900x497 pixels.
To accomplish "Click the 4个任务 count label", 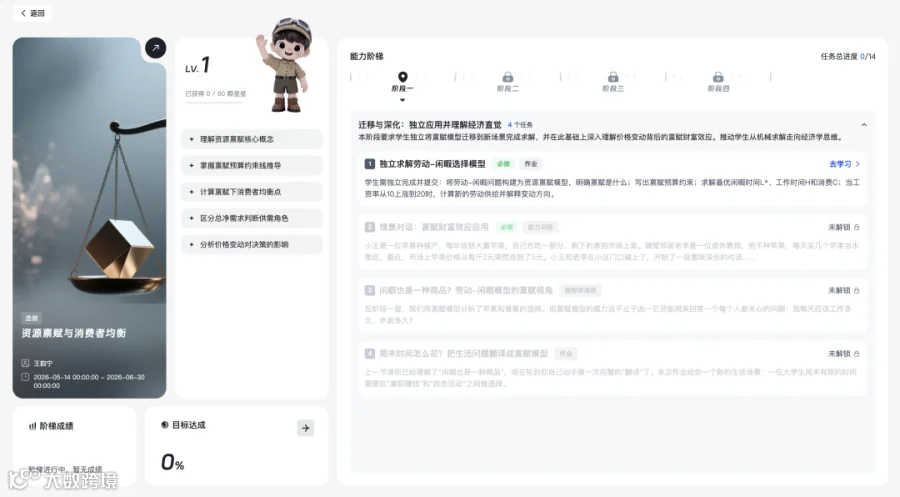I will (x=520, y=125).
